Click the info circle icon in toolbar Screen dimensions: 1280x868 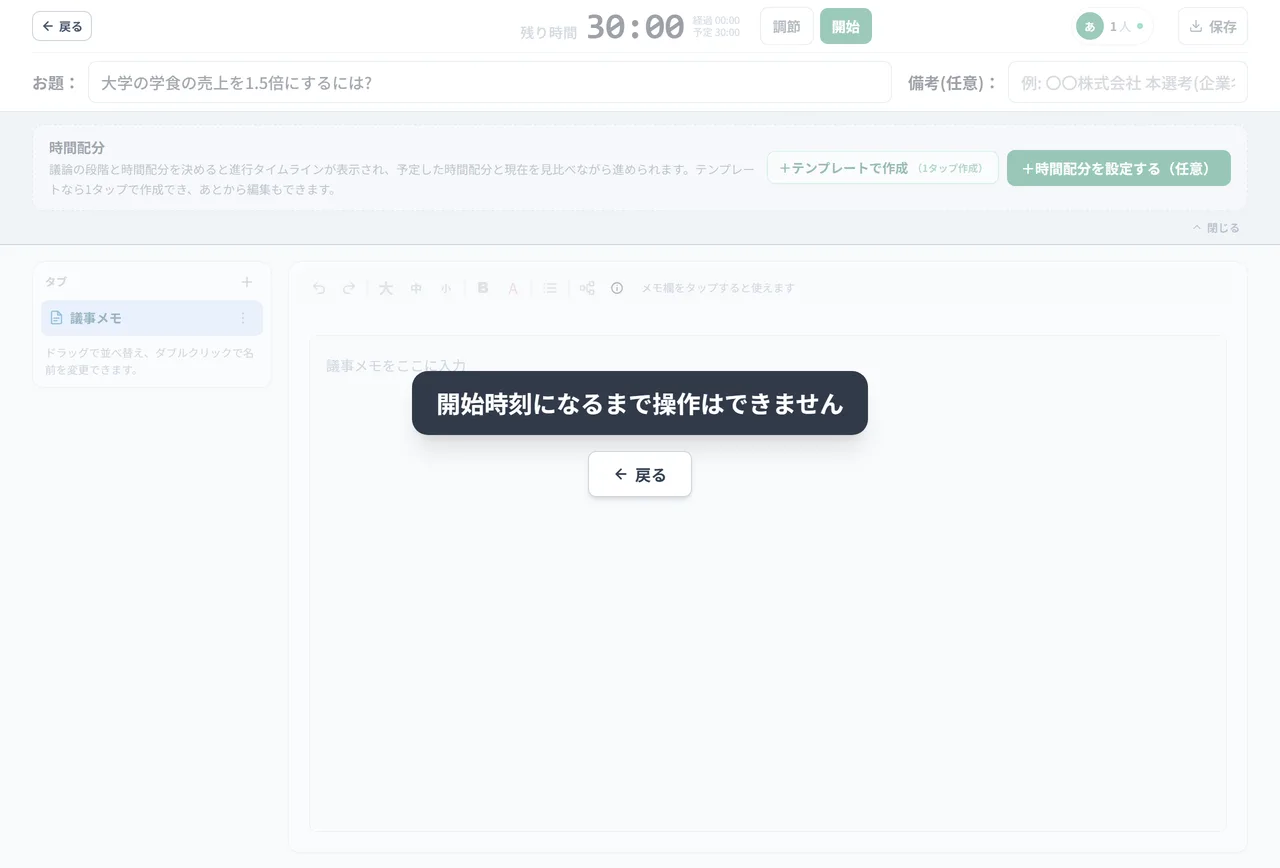click(x=617, y=288)
